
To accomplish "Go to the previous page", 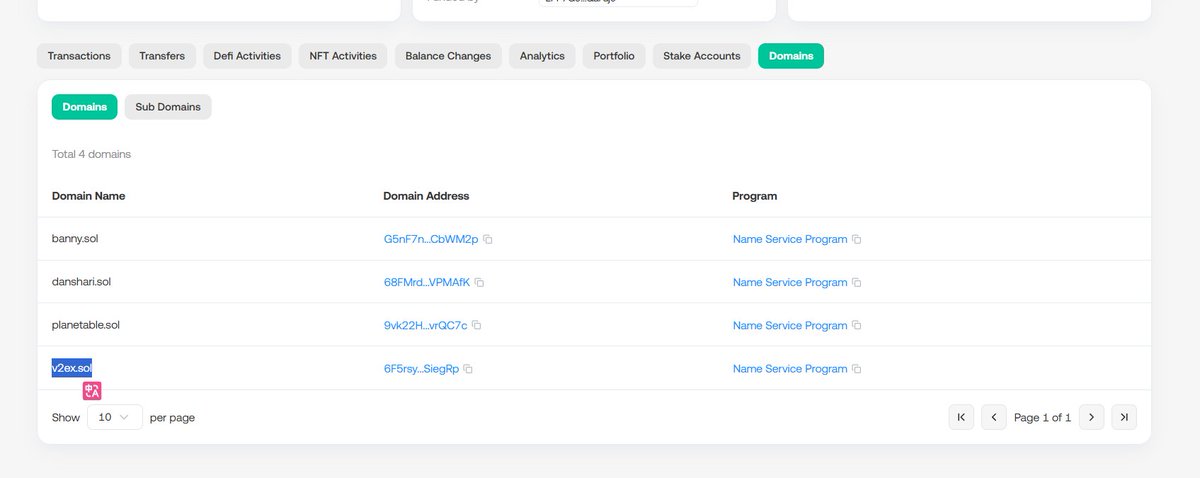I will click(994, 417).
